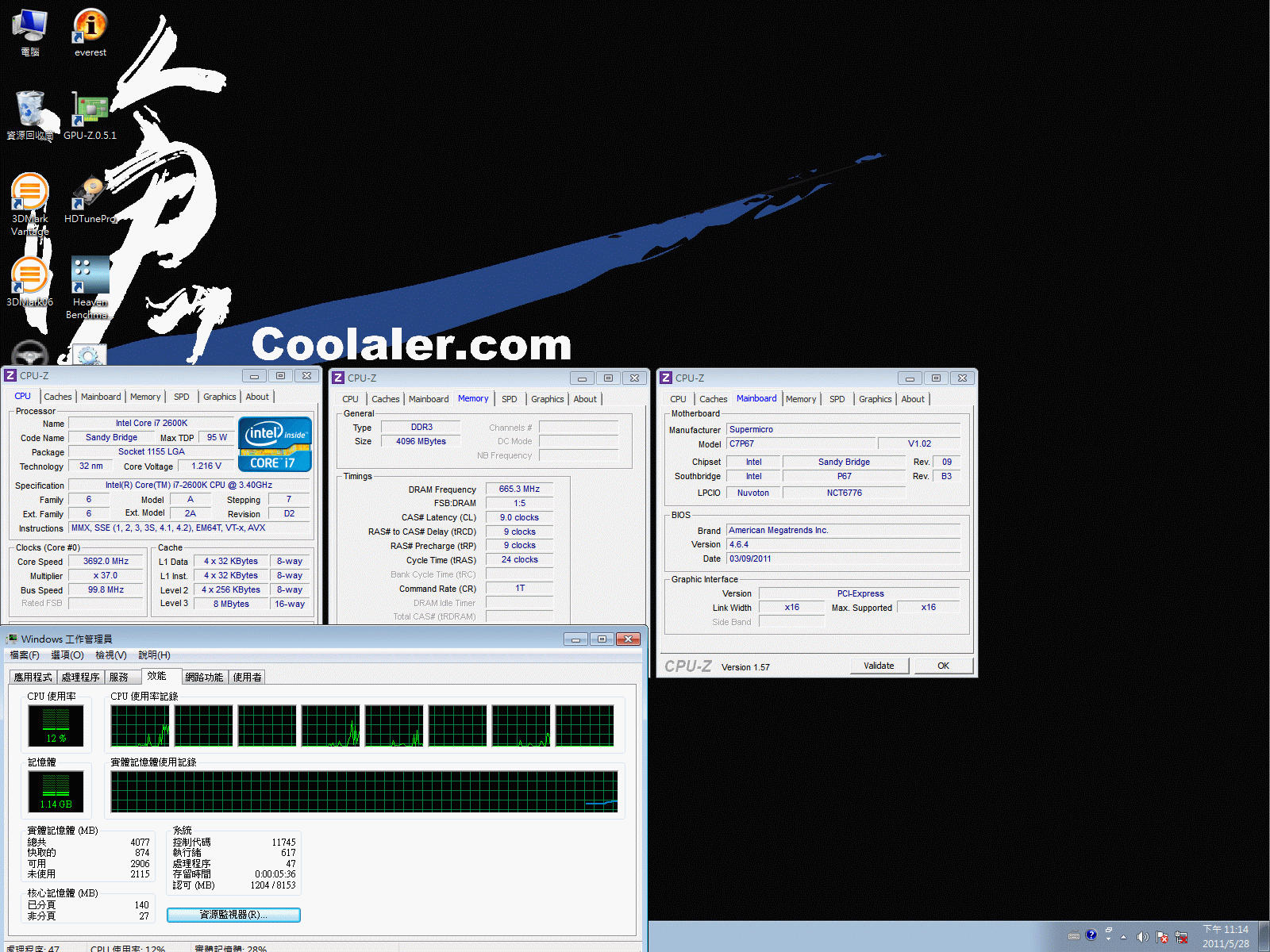Click the CPU 使用率 12 % meter

point(56,726)
